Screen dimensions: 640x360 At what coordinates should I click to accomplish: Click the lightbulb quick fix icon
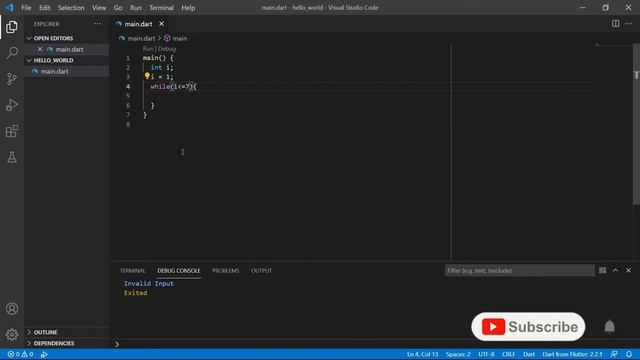click(147, 76)
